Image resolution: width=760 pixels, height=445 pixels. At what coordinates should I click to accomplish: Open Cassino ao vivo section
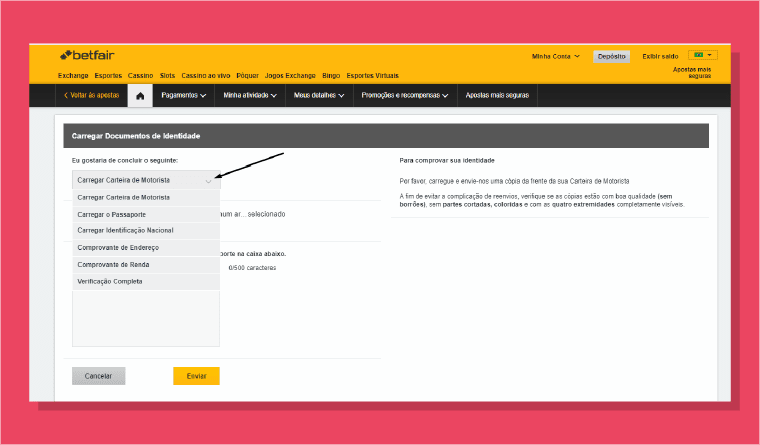click(x=206, y=76)
